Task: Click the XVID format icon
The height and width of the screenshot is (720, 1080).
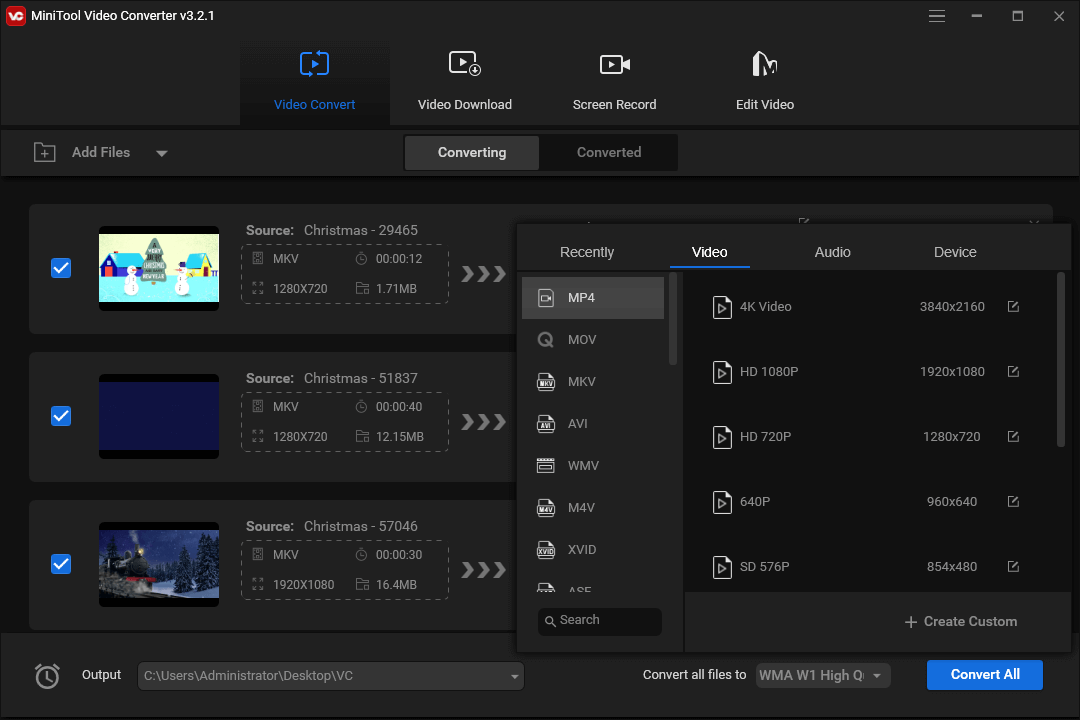Action: tap(546, 550)
